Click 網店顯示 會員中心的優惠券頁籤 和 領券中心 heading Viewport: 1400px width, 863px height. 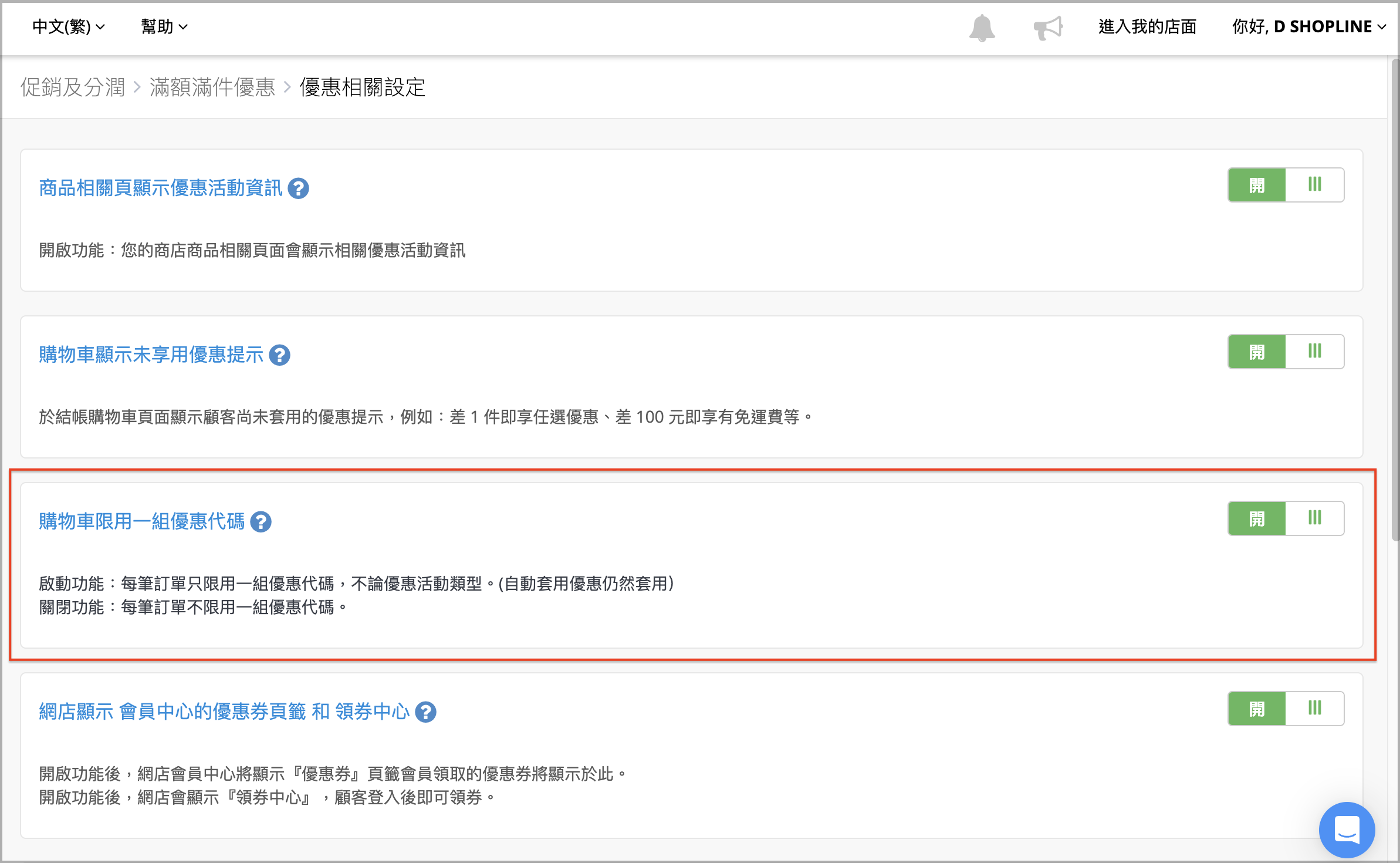(x=224, y=712)
